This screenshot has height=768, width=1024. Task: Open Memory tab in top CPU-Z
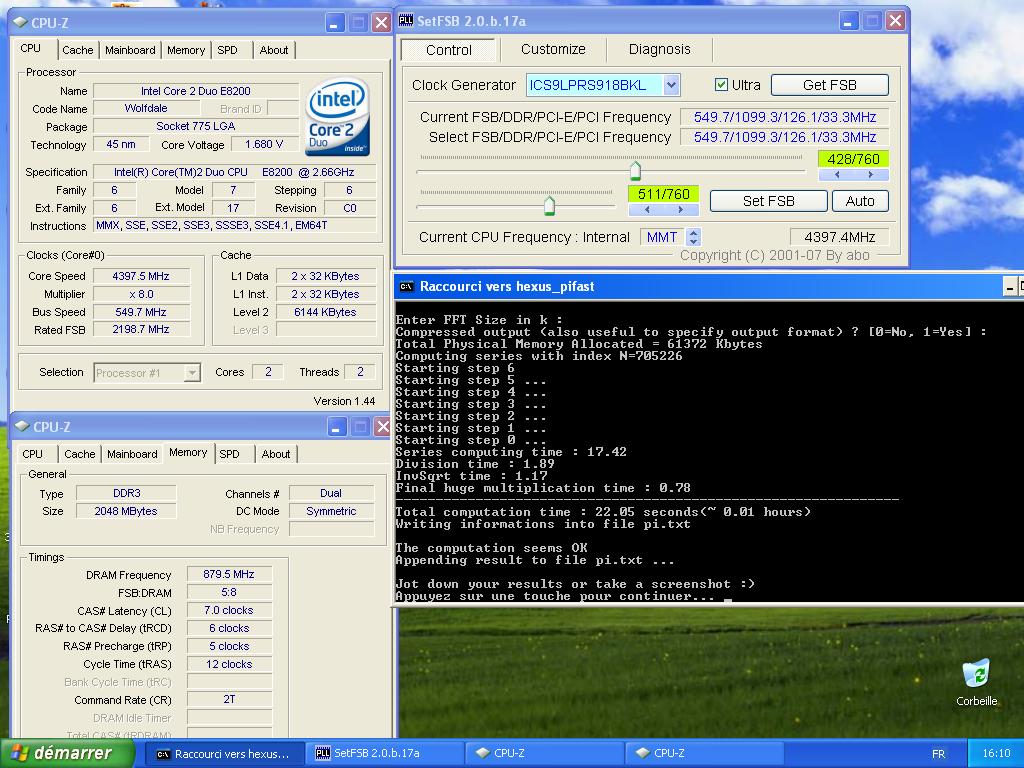click(x=185, y=50)
